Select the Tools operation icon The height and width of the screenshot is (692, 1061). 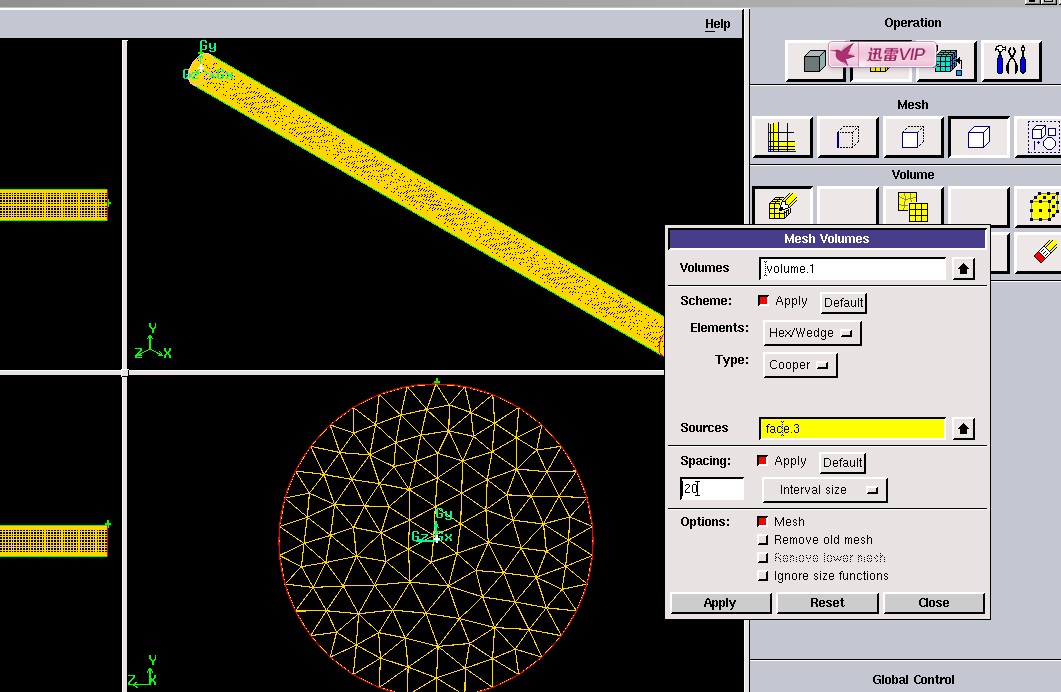(x=1011, y=61)
